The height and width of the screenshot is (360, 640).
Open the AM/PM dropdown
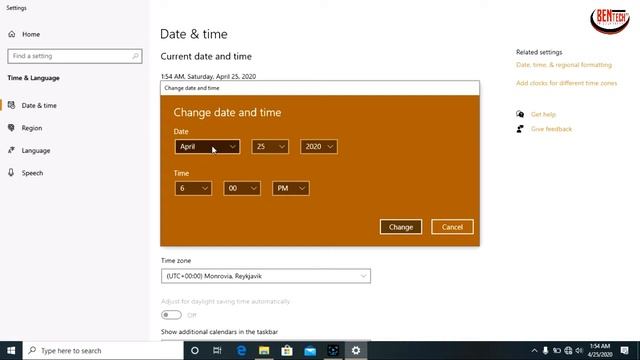[x=291, y=188]
